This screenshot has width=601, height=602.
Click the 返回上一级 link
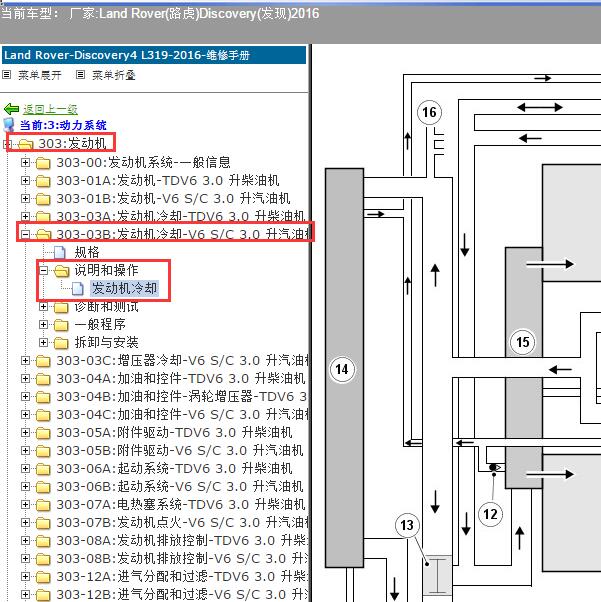[x=50, y=109]
